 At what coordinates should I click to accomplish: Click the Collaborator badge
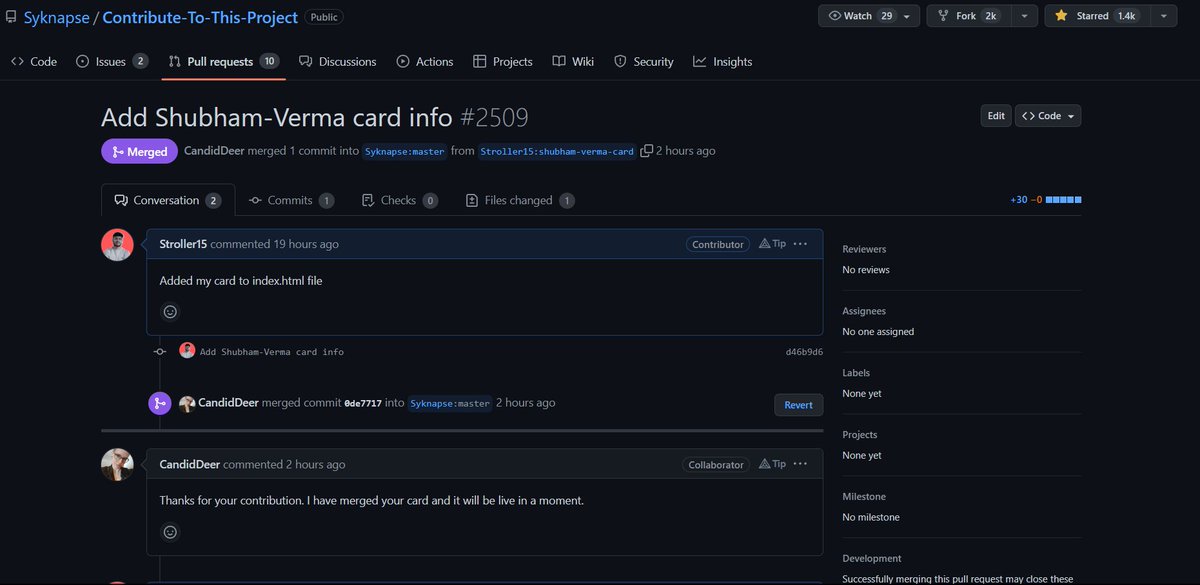pyautogui.click(x=717, y=465)
